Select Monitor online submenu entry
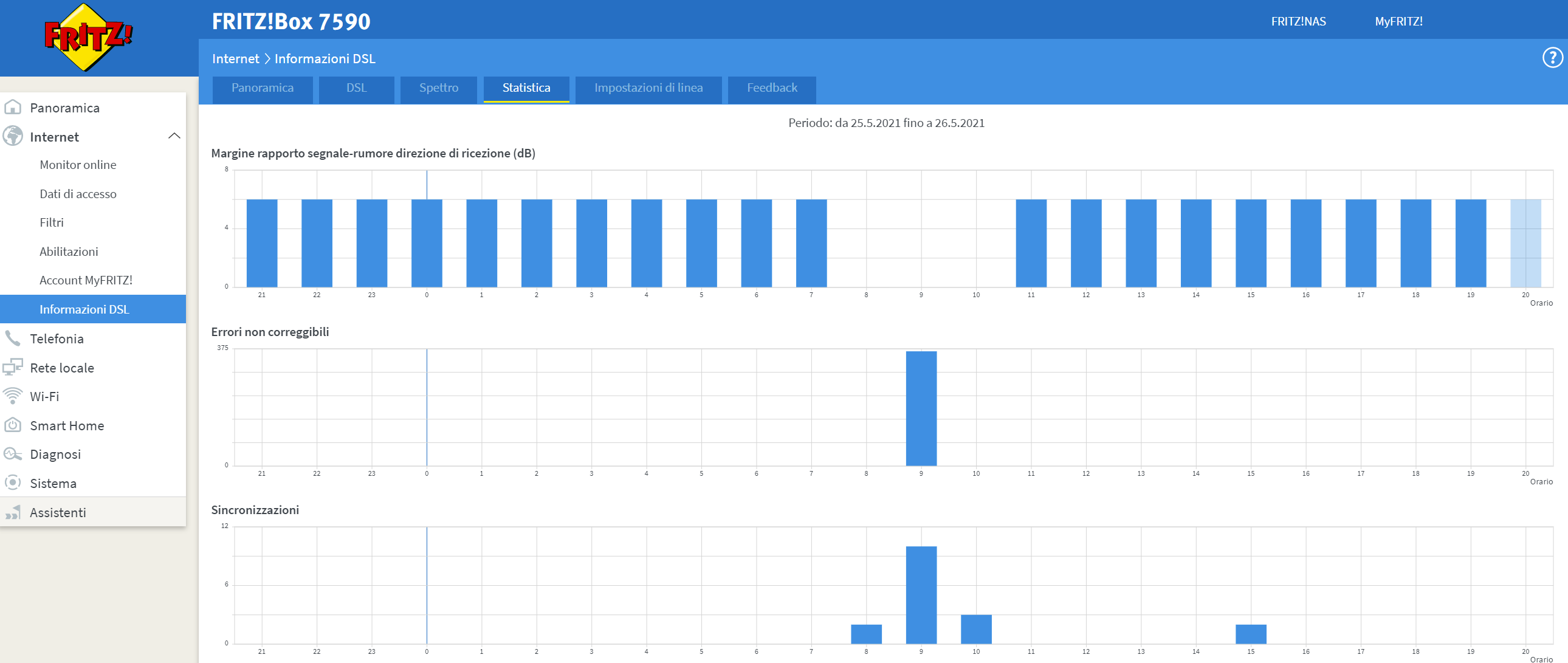This screenshot has height=663, width=1568. [78, 165]
